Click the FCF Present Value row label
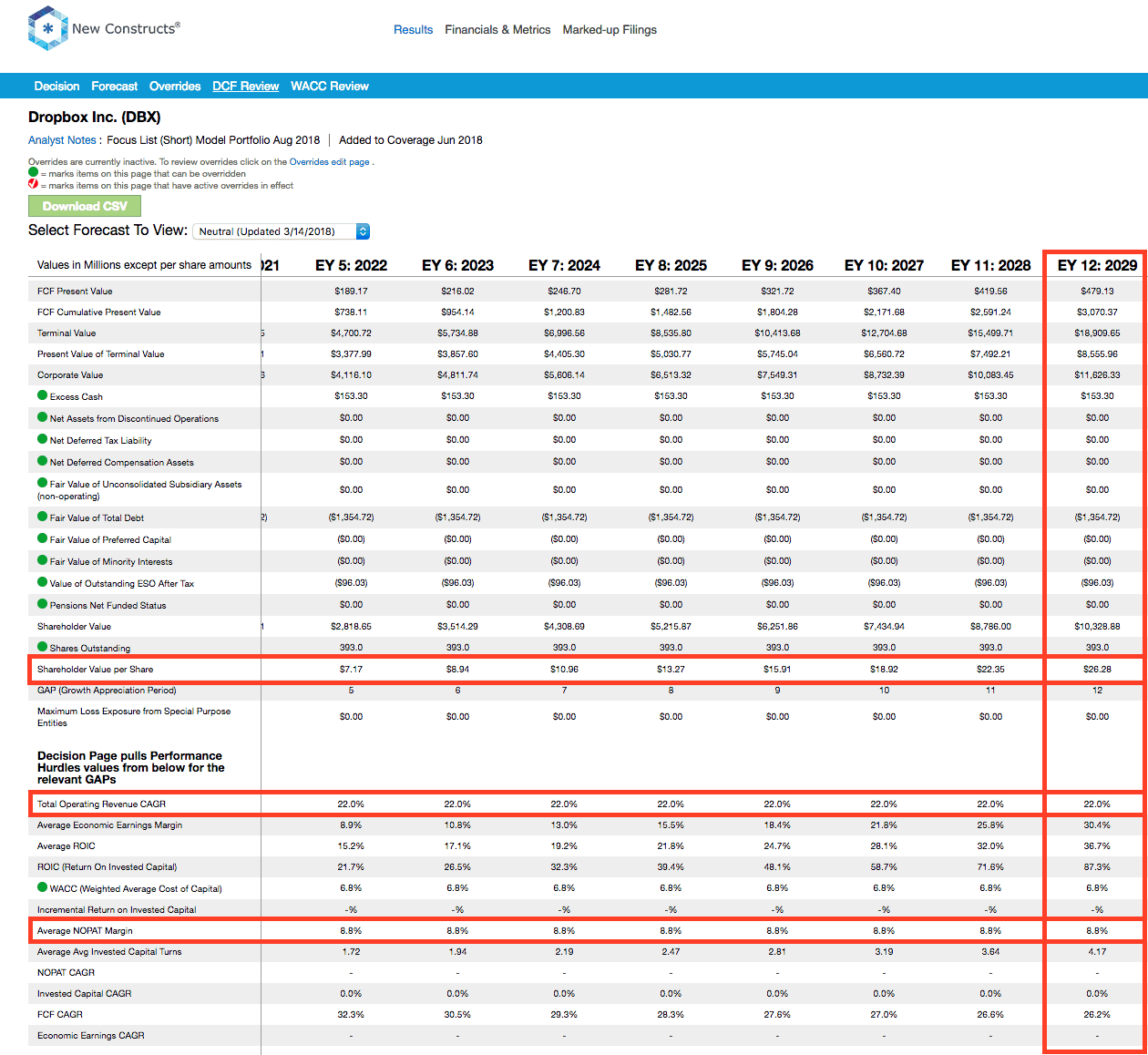The height and width of the screenshot is (1055, 1148). 75,292
